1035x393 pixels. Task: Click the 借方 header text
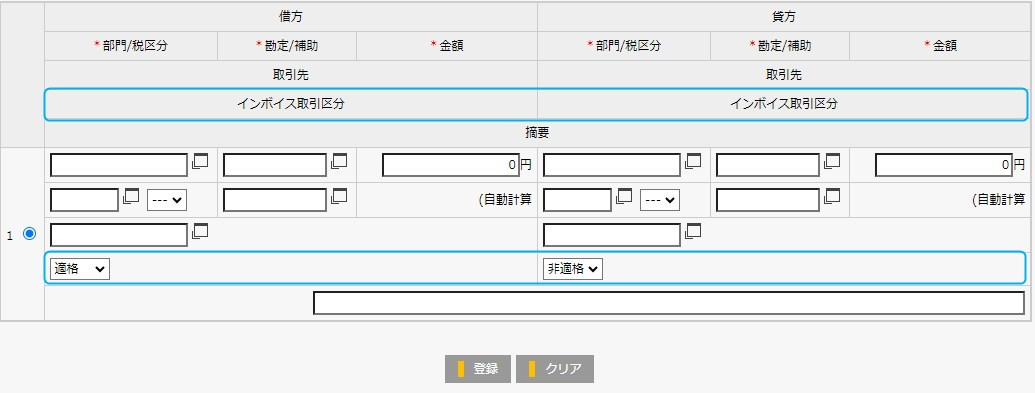click(291, 17)
